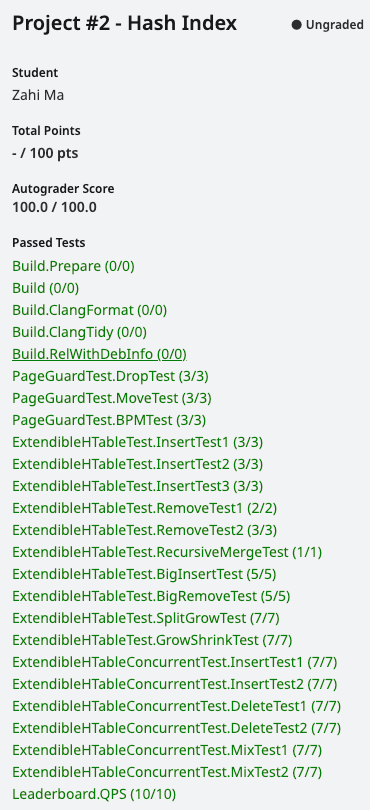
Task: View ExtendibleHTableTest.RecursiveMergeTest result
Action: click(x=167, y=552)
